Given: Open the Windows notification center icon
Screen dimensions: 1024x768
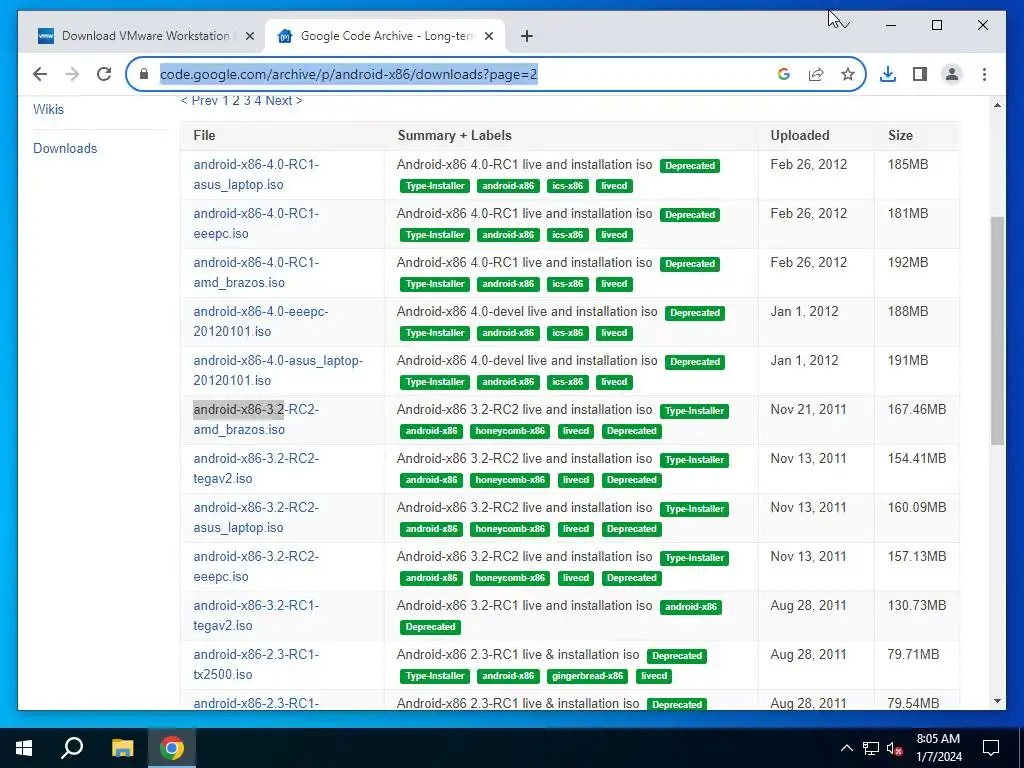Looking at the screenshot, I should point(991,748).
